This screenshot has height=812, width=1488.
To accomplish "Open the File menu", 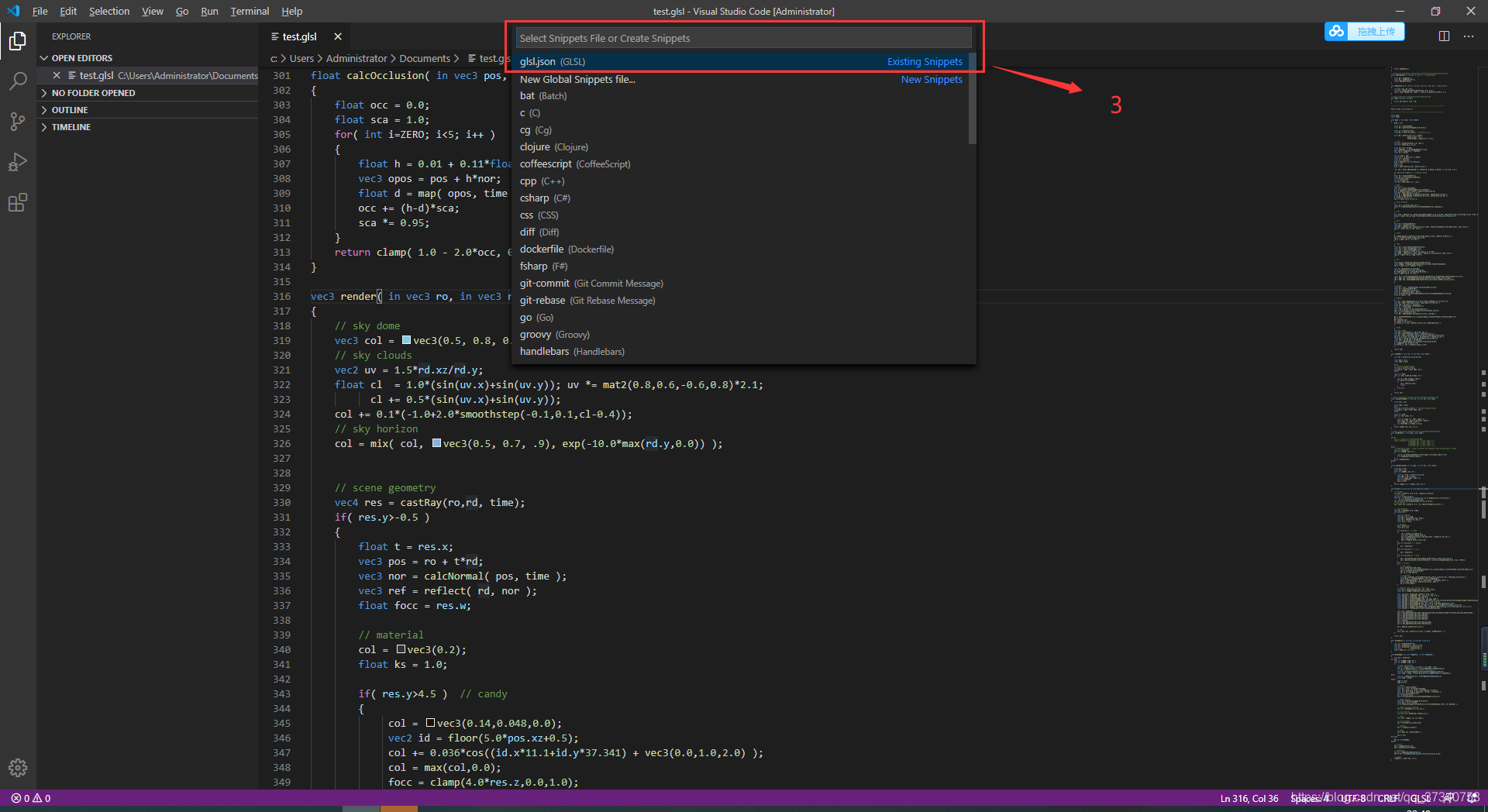I will coord(40,11).
